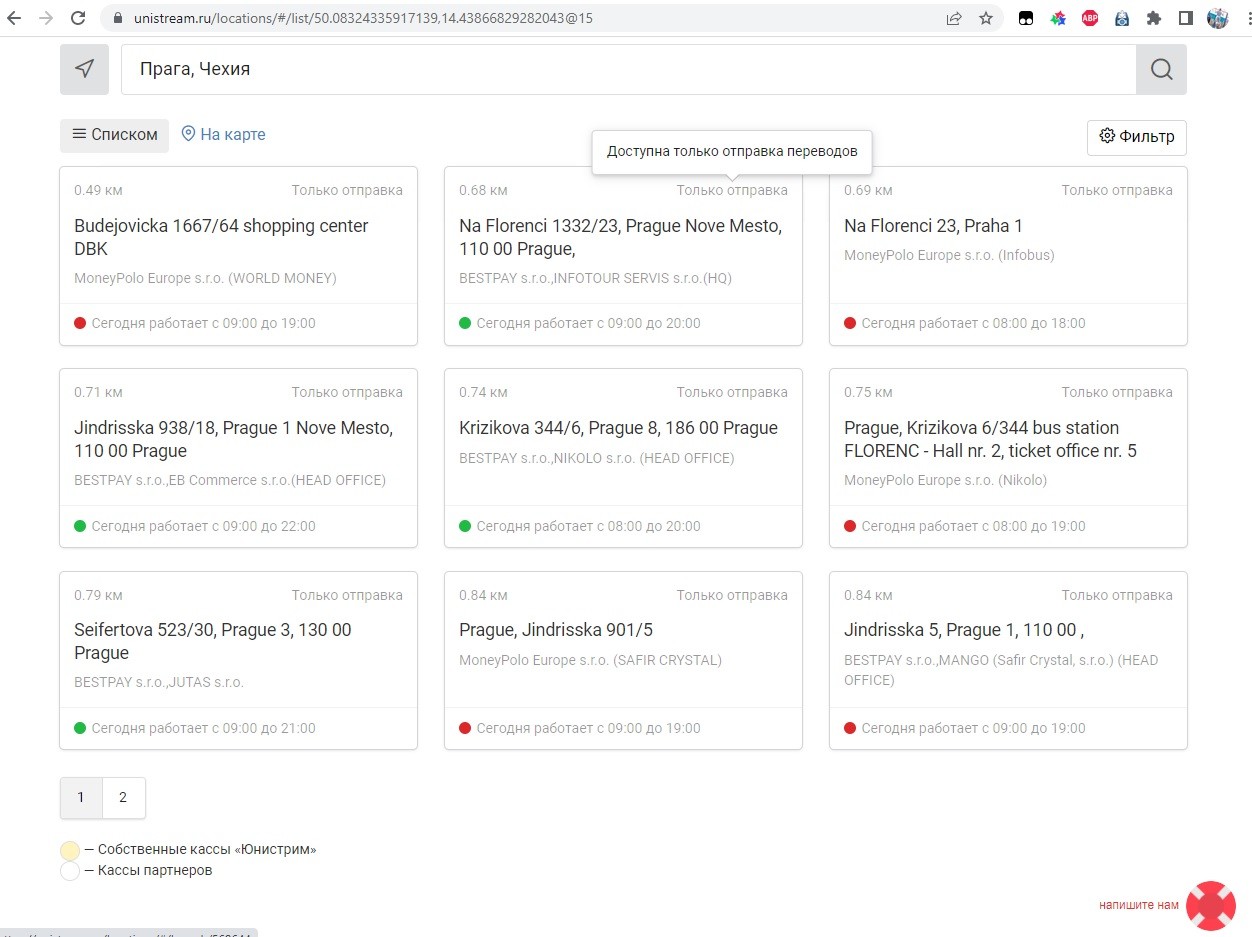This screenshot has width=1252, height=937.
Task: Click the magnifier search button
Action: (x=1161, y=69)
